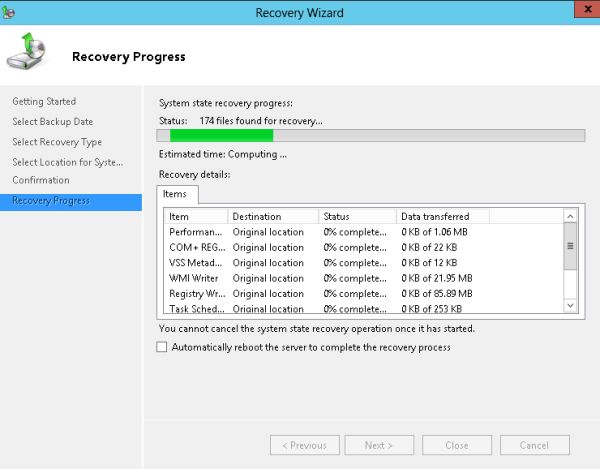Select the Items tab
600x469 pixels.
coord(177,194)
